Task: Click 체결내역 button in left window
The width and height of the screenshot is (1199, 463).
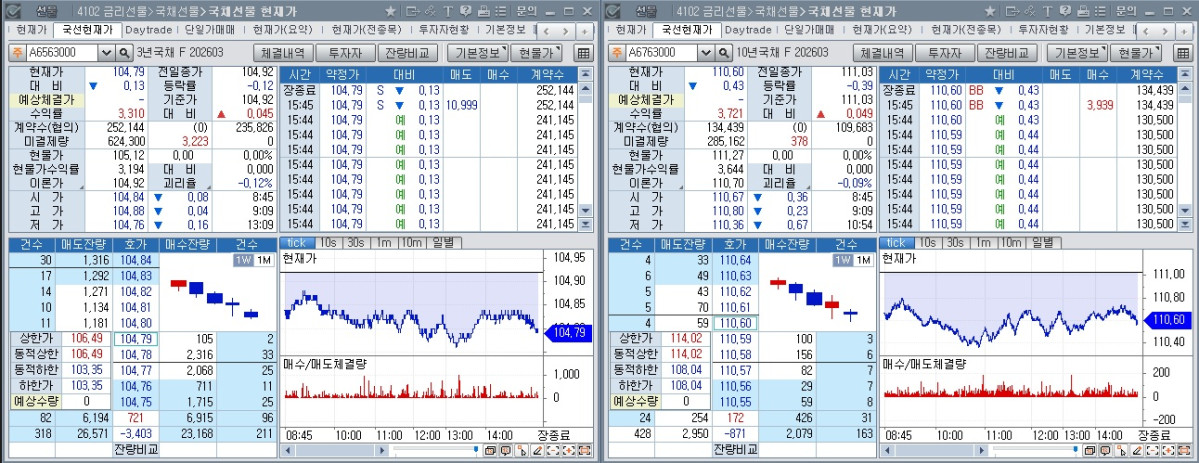Action: coord(283,53)
